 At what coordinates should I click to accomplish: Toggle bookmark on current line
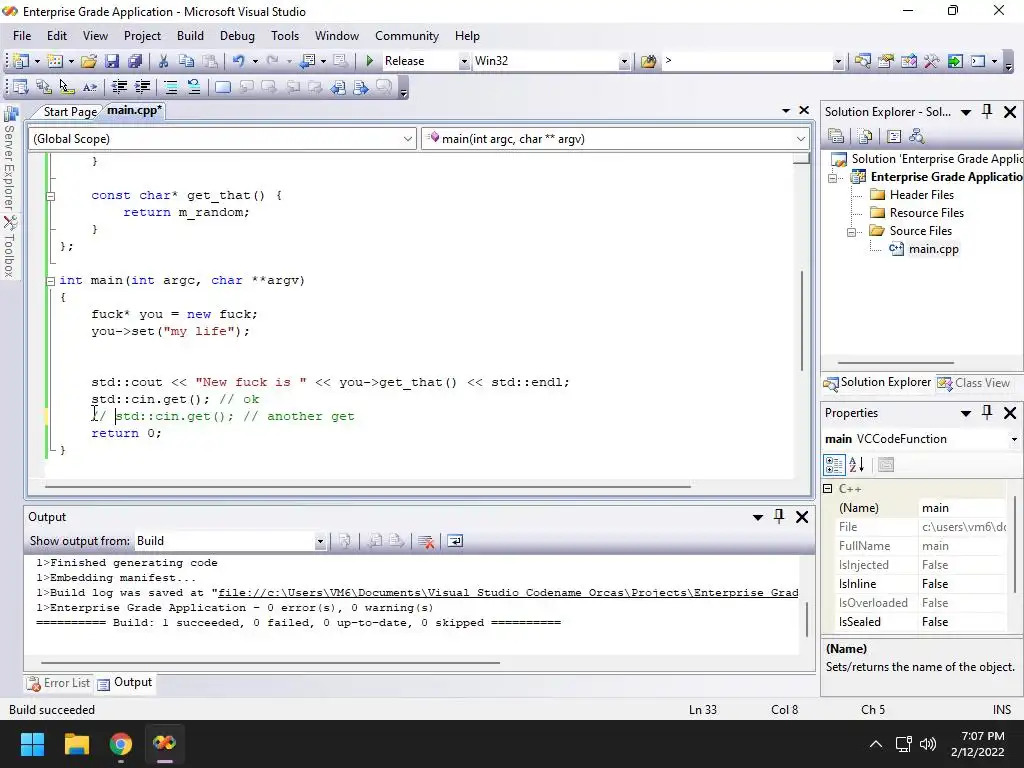(223, 87)
